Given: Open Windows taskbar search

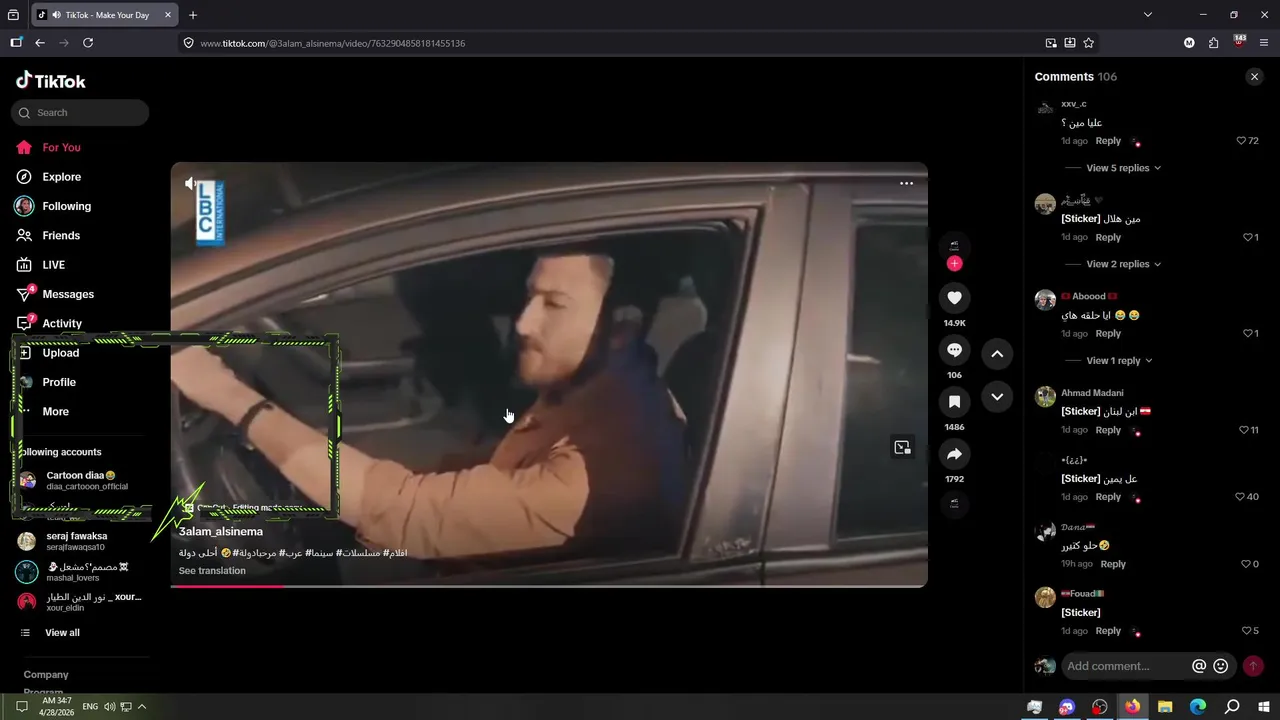Looking at the screenshot, I should tap(1232, 707).
